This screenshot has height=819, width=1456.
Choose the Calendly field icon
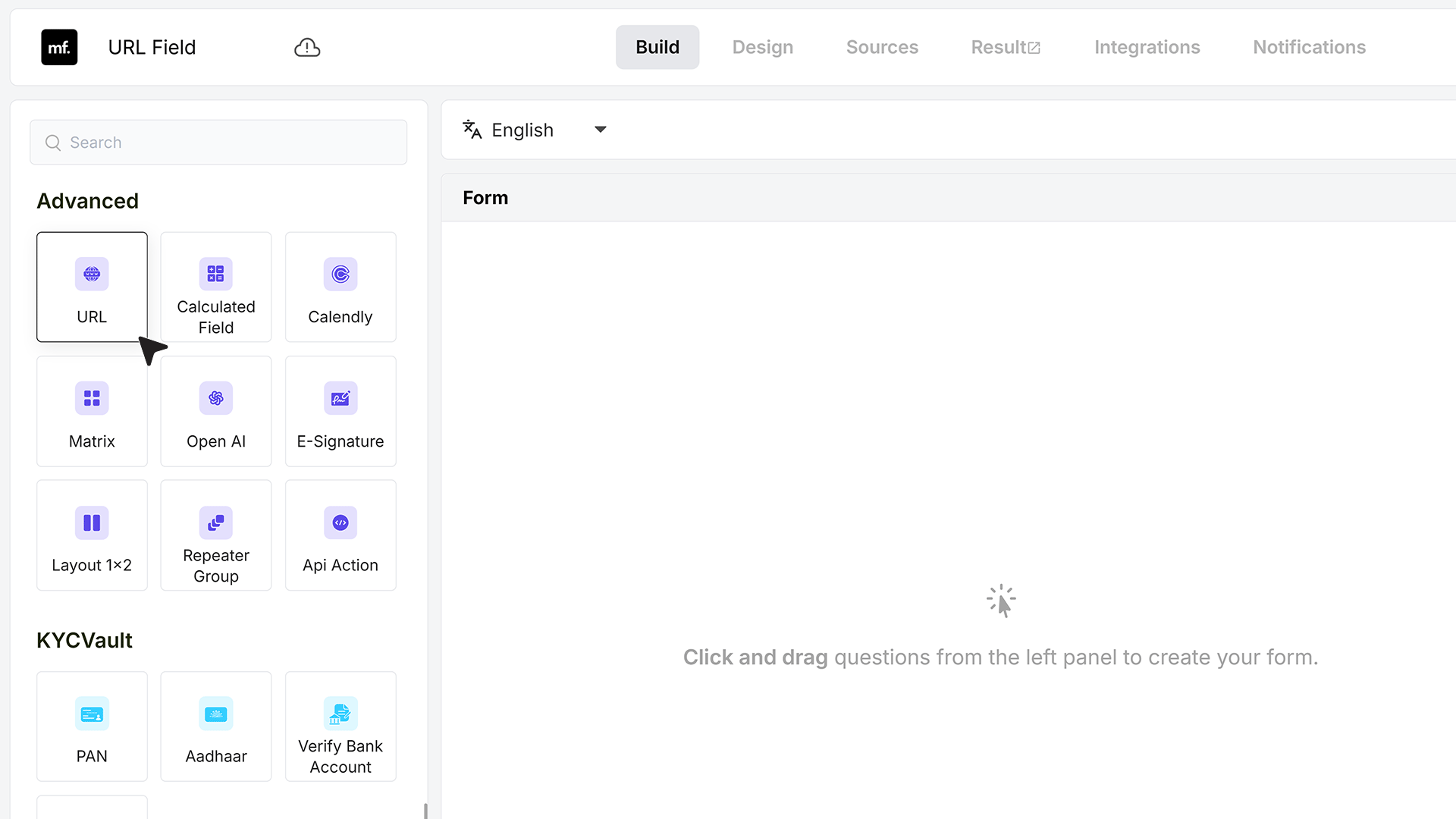tap(340, 274)
